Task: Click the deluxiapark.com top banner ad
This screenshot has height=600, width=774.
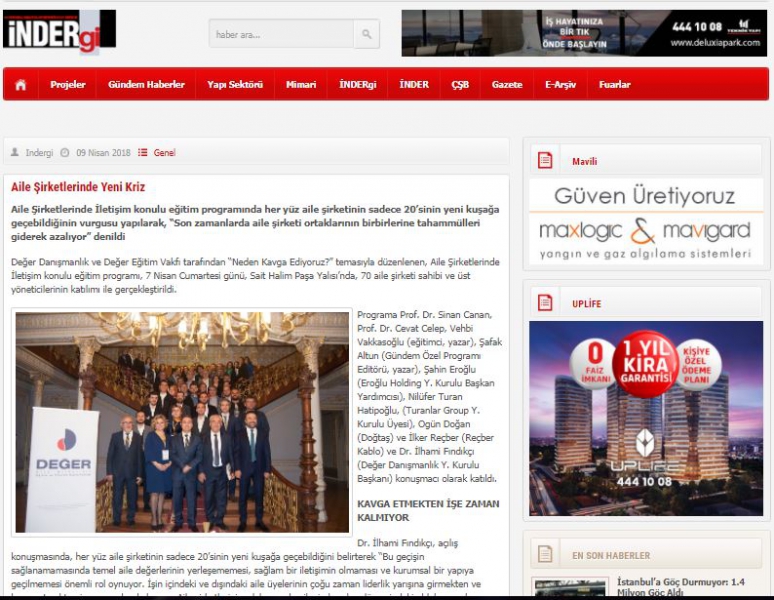Action: (x=584, y=33)
